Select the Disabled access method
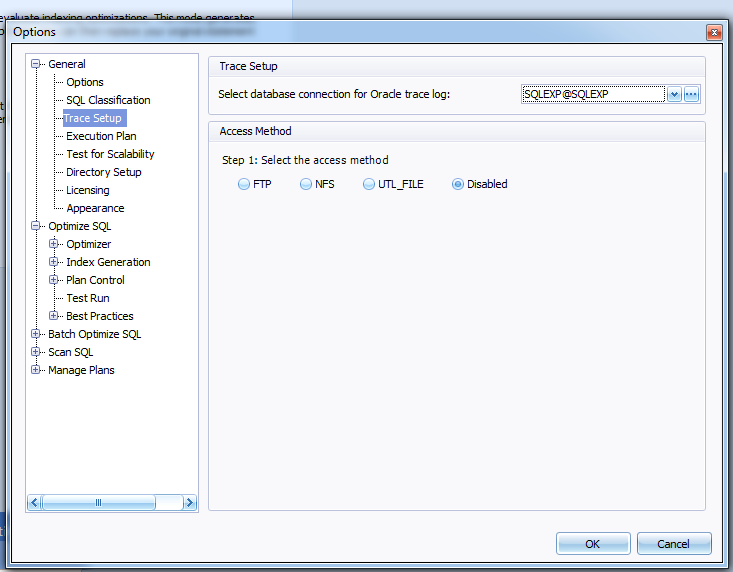The width and height of the screenshot is (733, 572). point(458,184)
